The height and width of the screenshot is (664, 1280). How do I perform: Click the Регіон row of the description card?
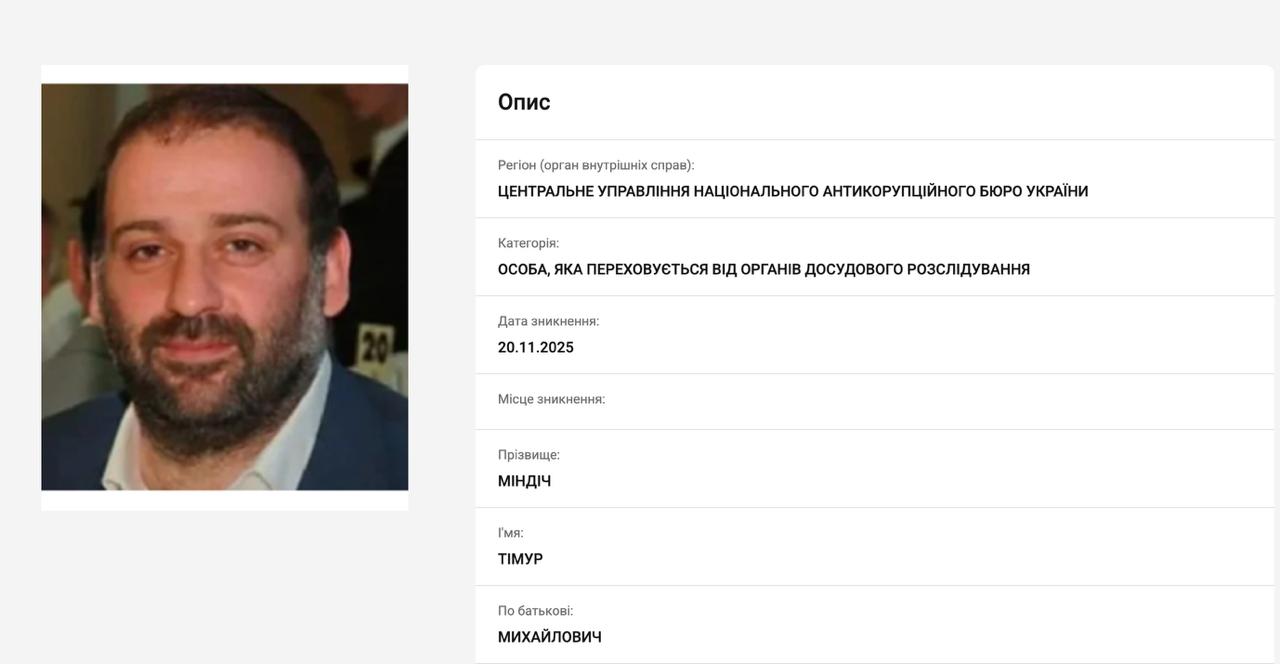point(875,178)
